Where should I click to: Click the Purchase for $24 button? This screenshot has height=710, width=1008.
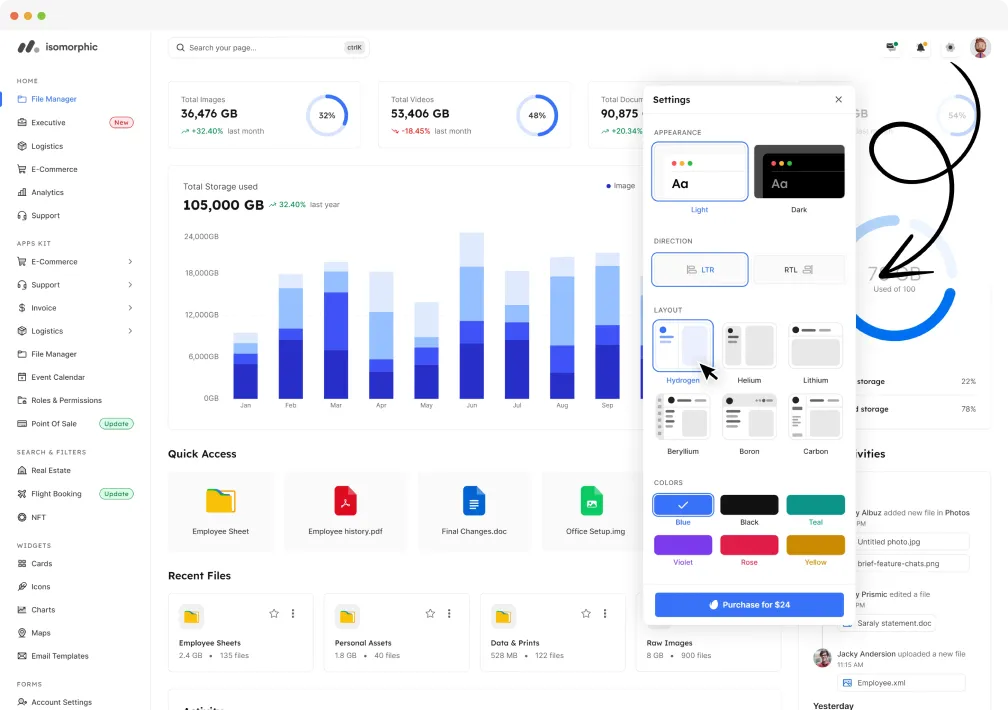pyautogui.click(x=750, y=605)
